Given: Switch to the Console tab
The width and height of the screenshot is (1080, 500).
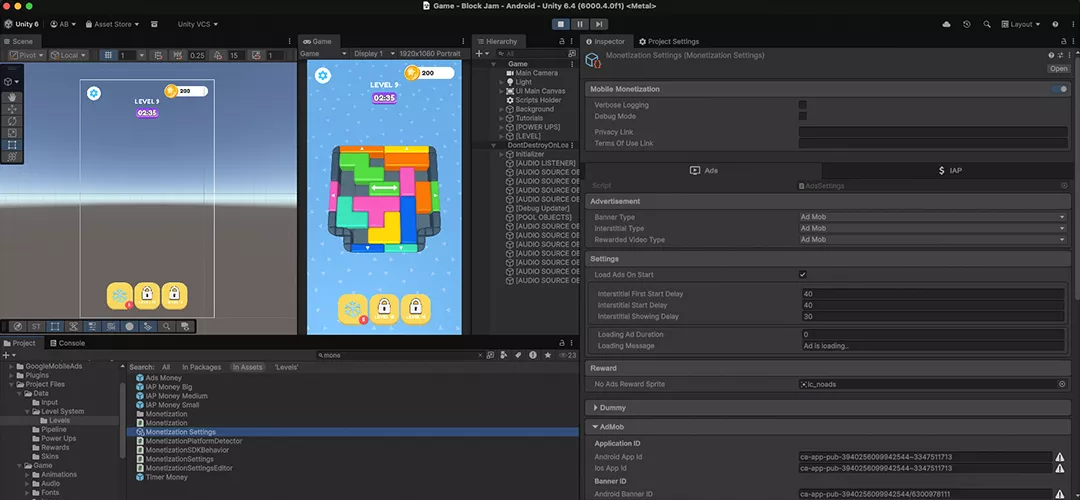Looking at the screenshot, I should tap(67, 343).
